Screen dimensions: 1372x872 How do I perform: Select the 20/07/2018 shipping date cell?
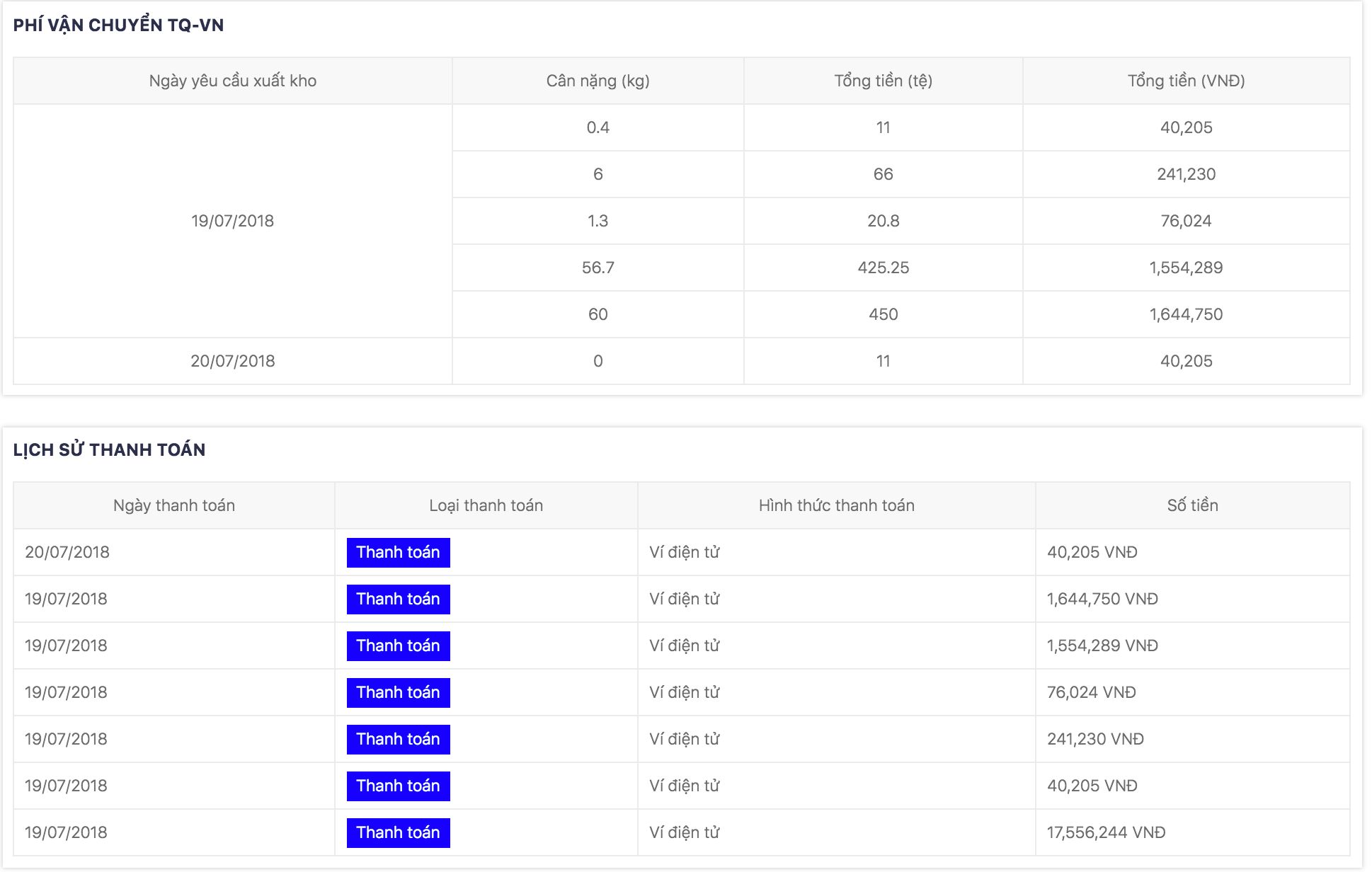point(233,361)
